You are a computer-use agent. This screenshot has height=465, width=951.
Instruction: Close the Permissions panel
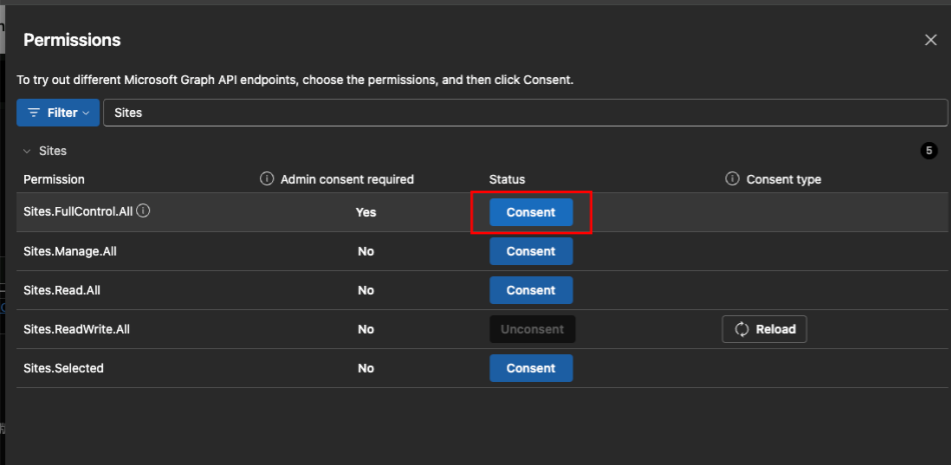[x=930, y=40]
